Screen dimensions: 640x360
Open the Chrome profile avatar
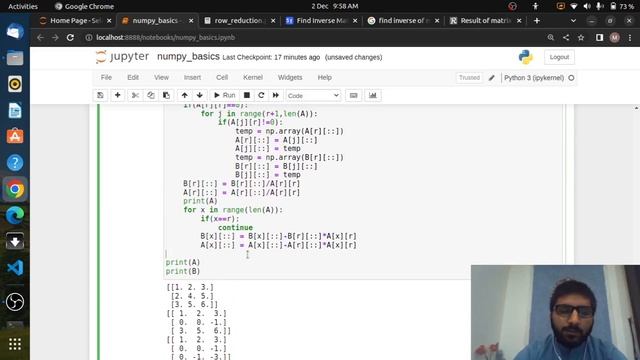(615, 38)
